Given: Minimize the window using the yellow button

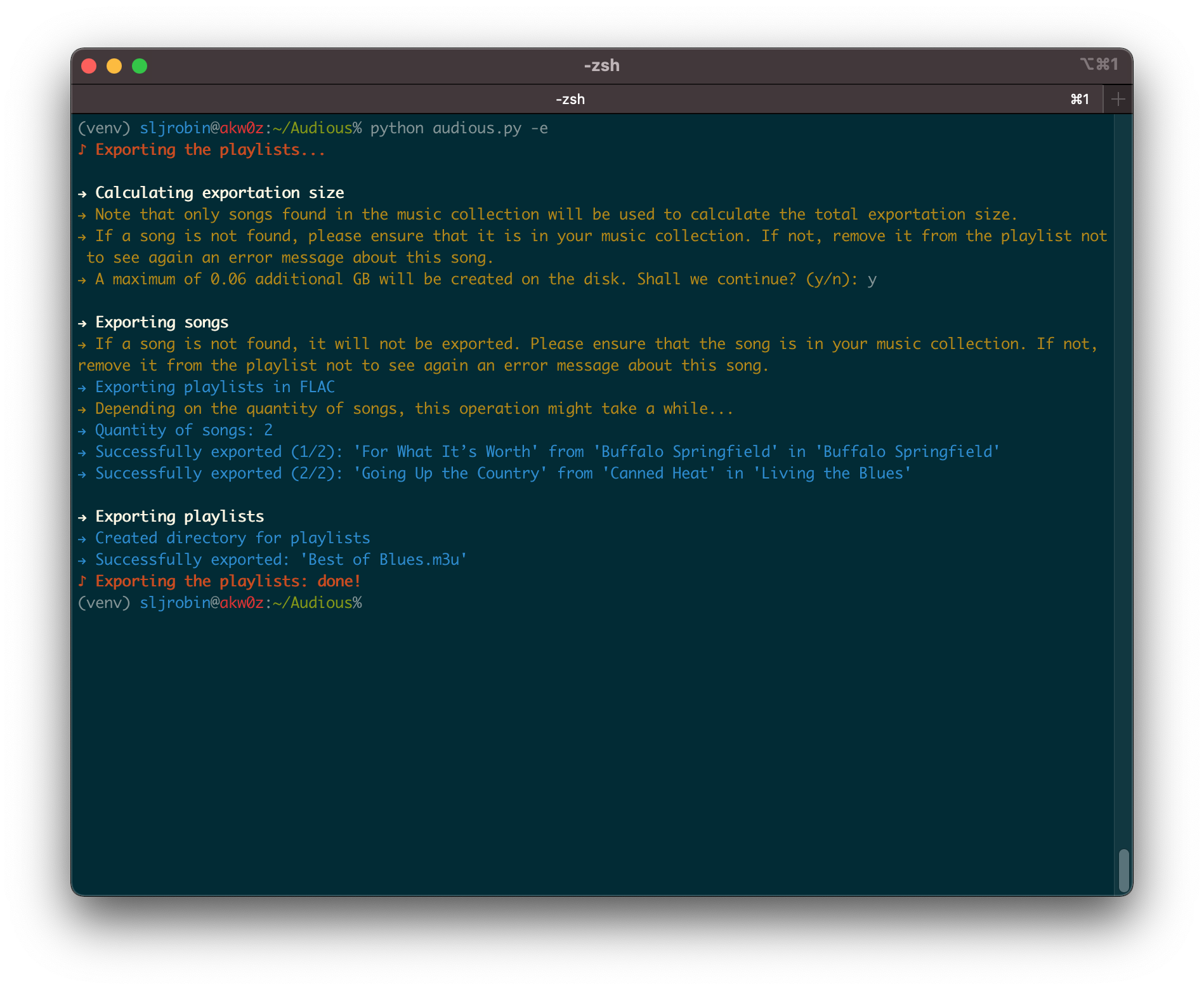Looking at the screenshot, I should tap(114, 66).
